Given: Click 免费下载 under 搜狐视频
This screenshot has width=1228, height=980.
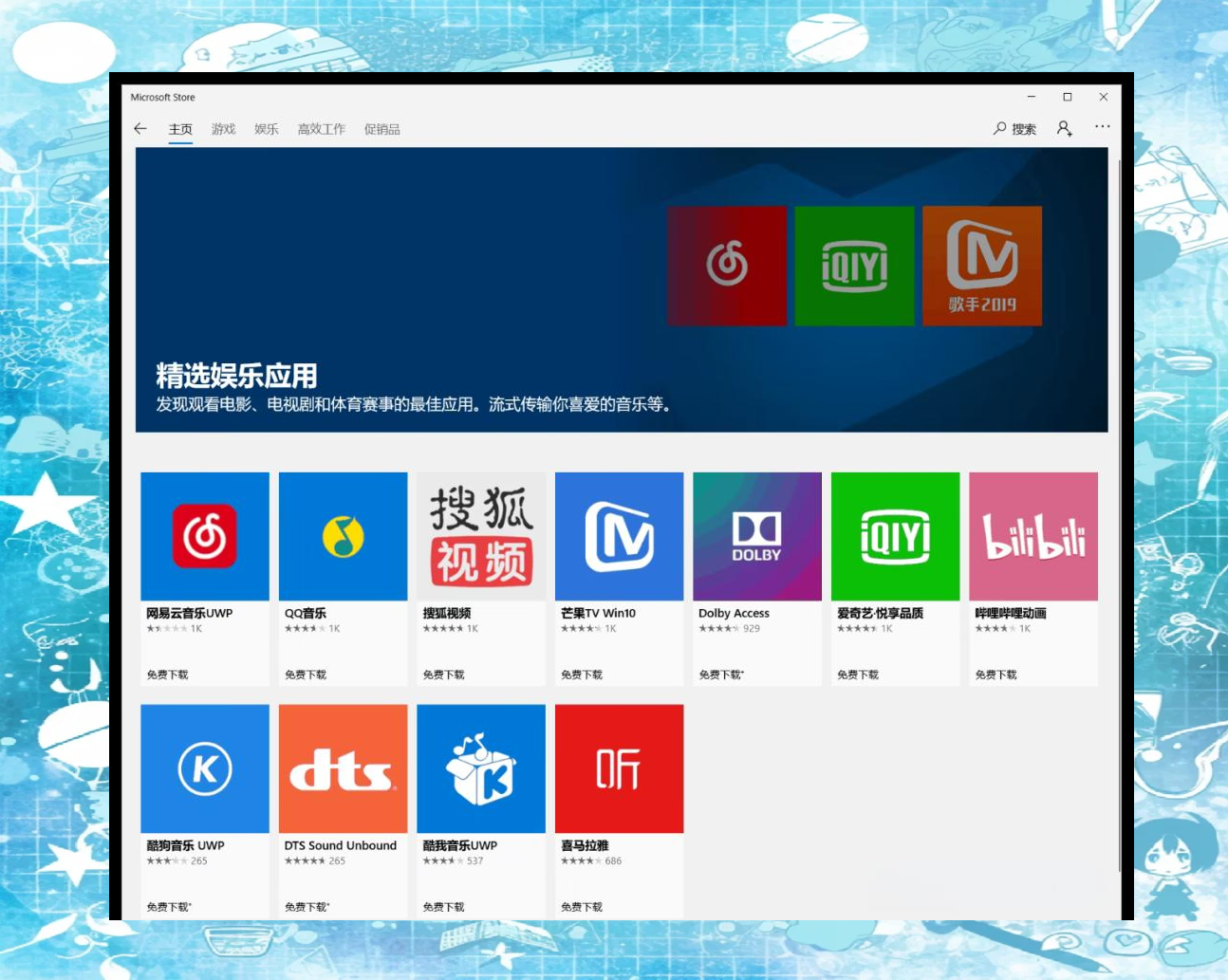Looking at the screenshot, I should click(443, 675).
